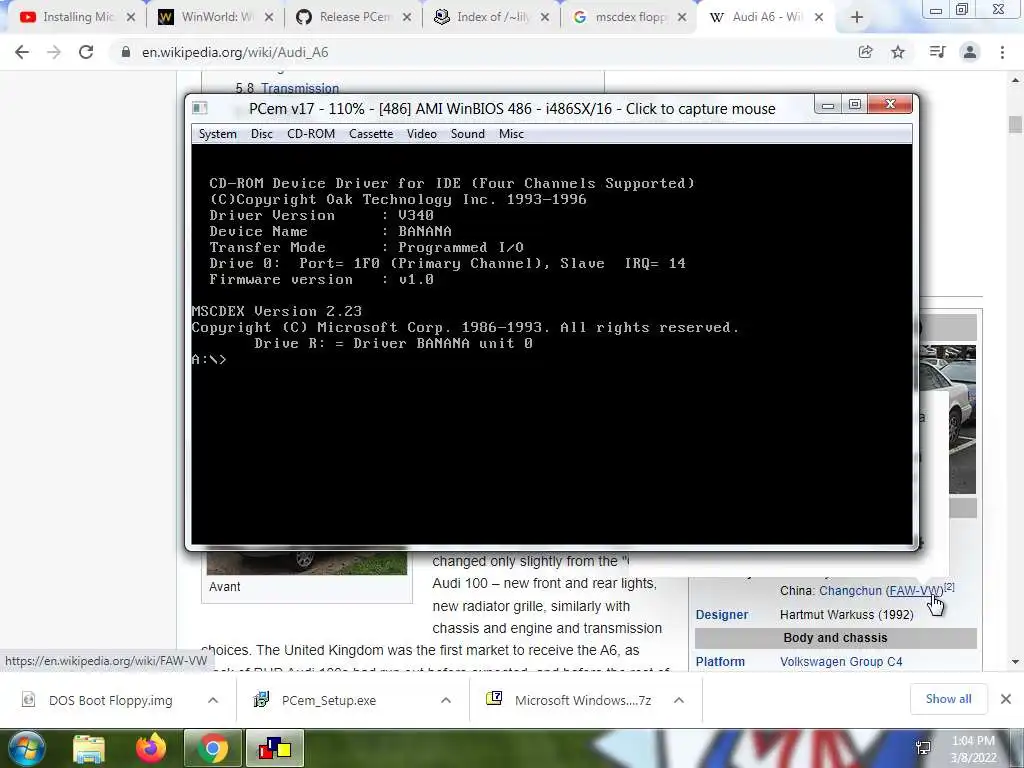1024x768 pixels.
Task: Switch to the Installing Mic YouTube tab
Action: (x=77, y=17)
